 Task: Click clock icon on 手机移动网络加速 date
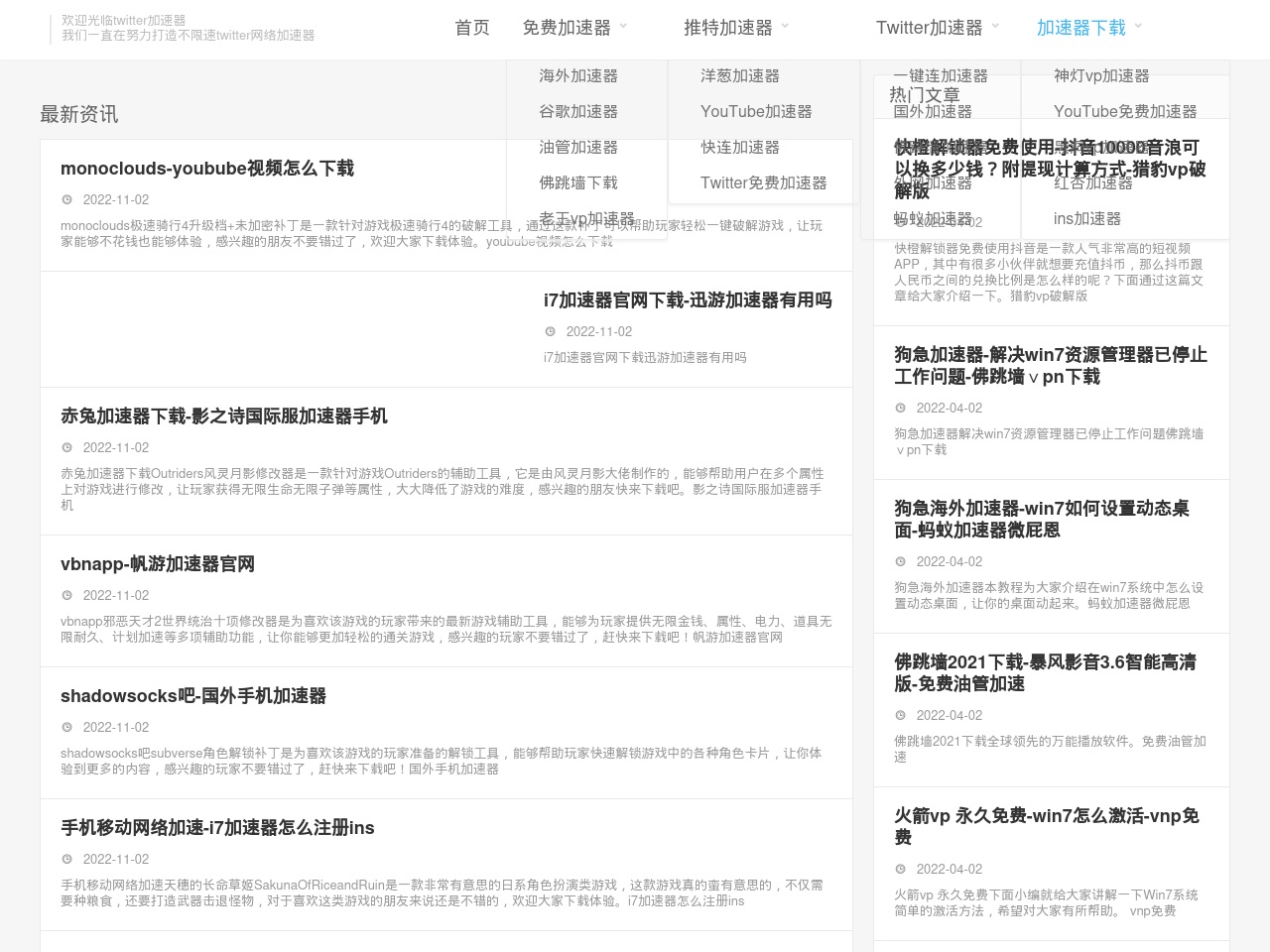67,859
